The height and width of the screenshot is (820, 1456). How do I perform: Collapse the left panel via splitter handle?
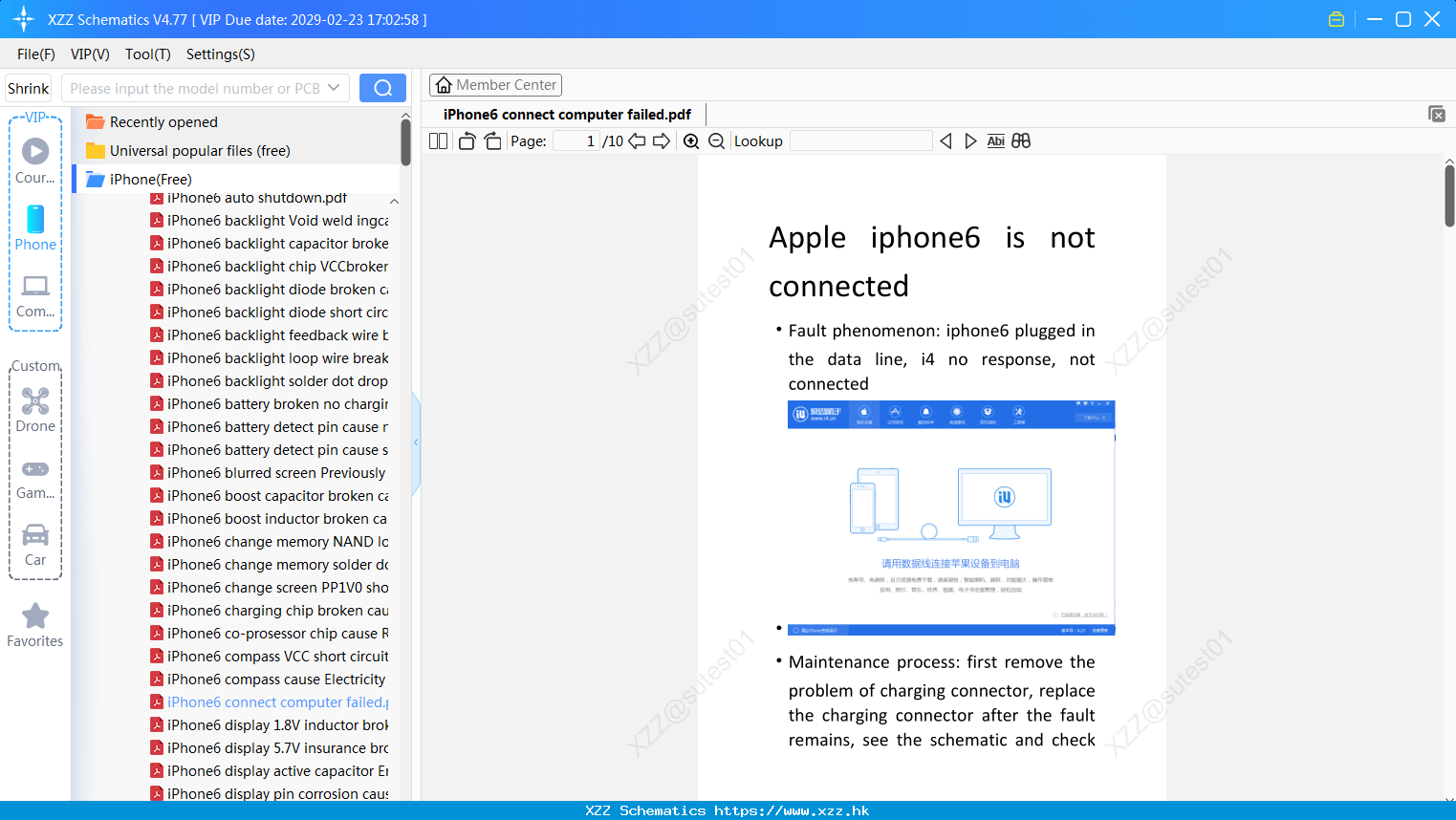[x=416, y=442]
